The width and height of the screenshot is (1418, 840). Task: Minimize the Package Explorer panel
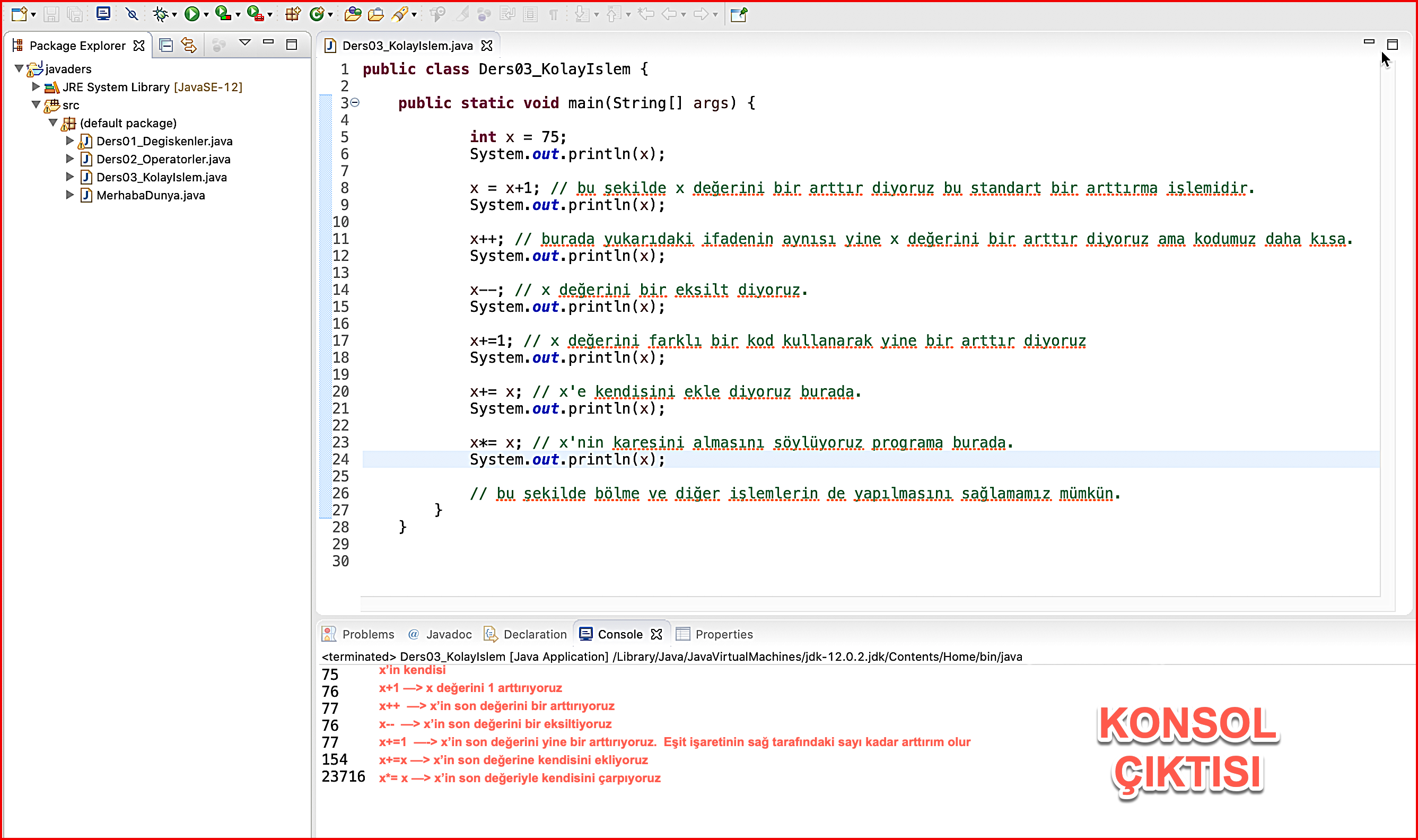[x=268, y=42]
